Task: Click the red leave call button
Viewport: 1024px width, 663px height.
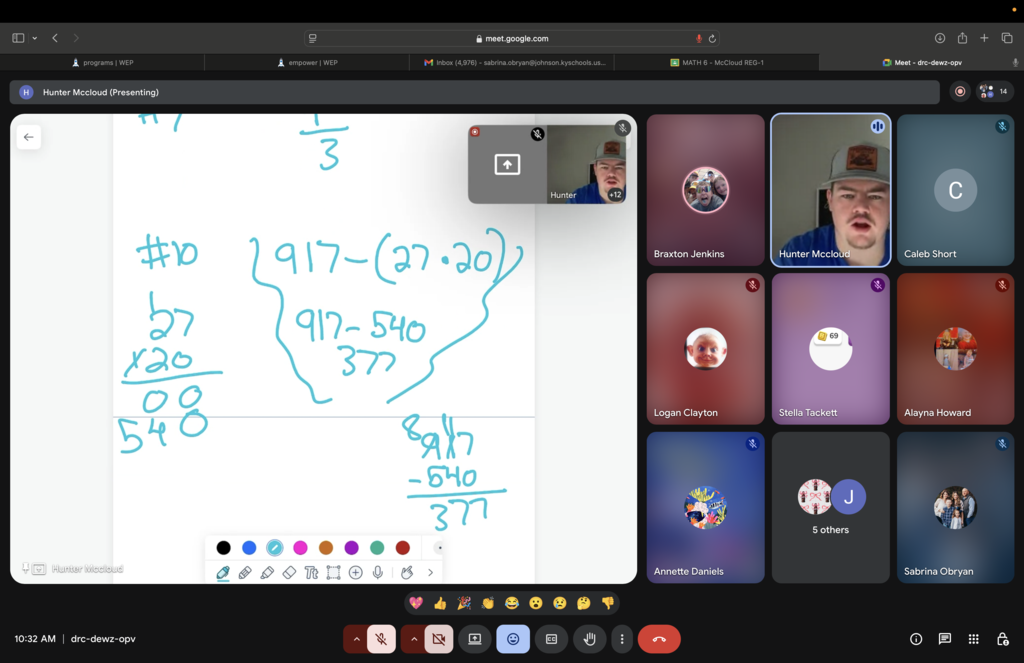Action: click(658, 639)
